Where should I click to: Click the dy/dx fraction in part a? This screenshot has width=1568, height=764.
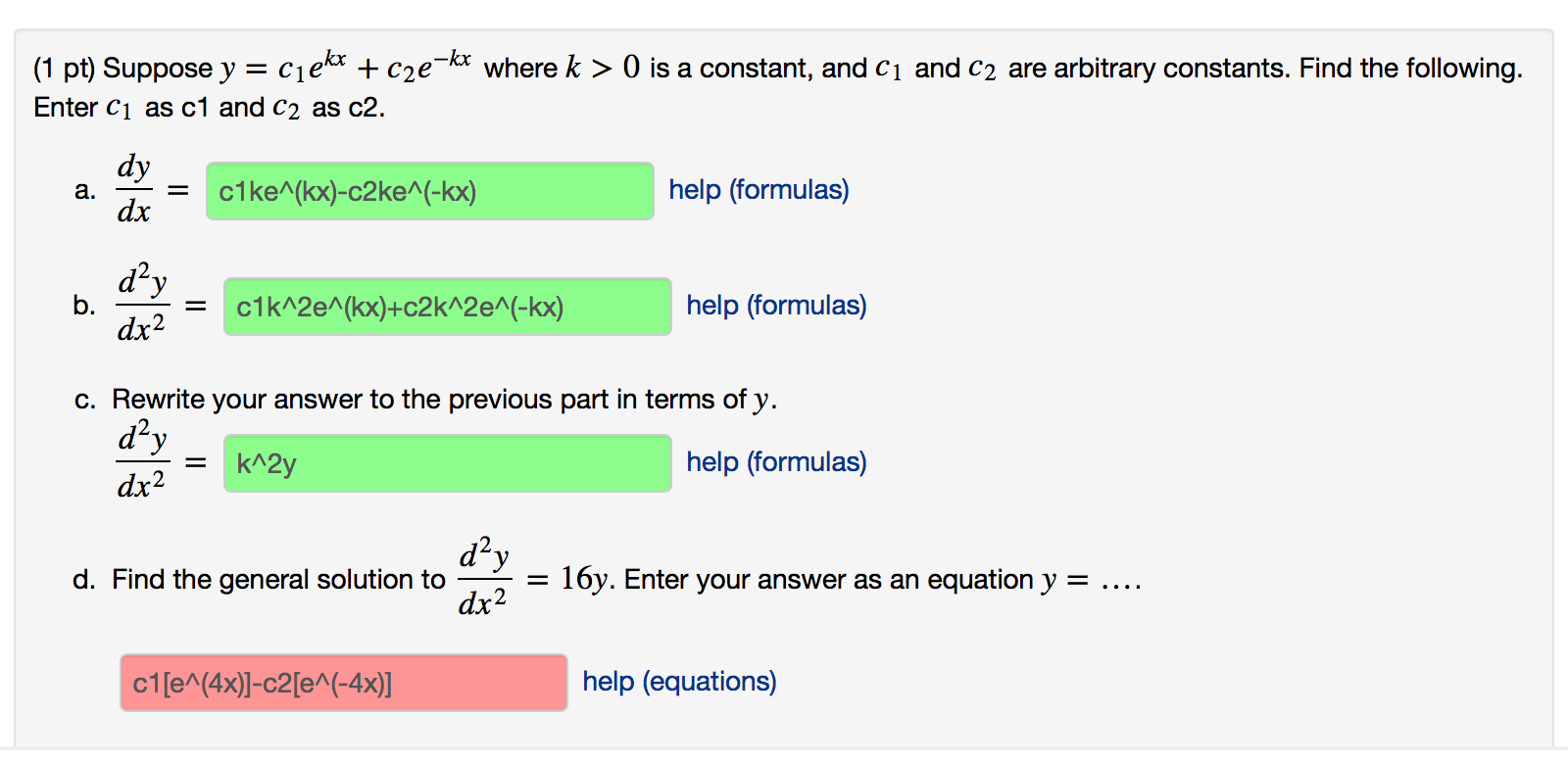(x=133, y=189)
